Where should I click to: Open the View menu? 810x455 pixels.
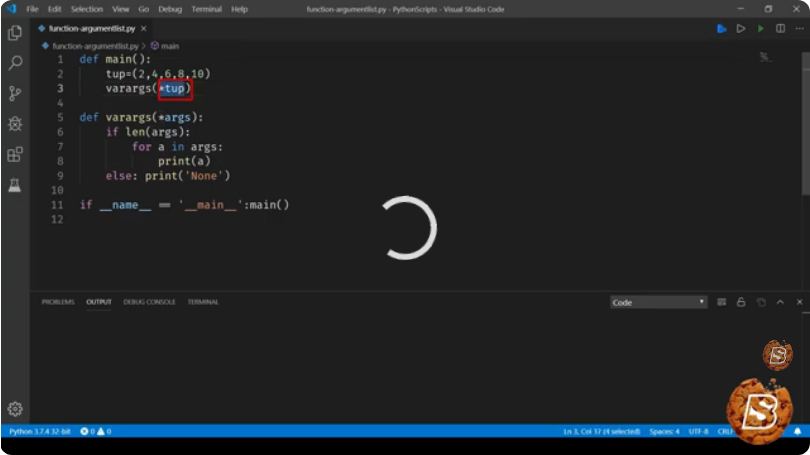tap(121, 9)
